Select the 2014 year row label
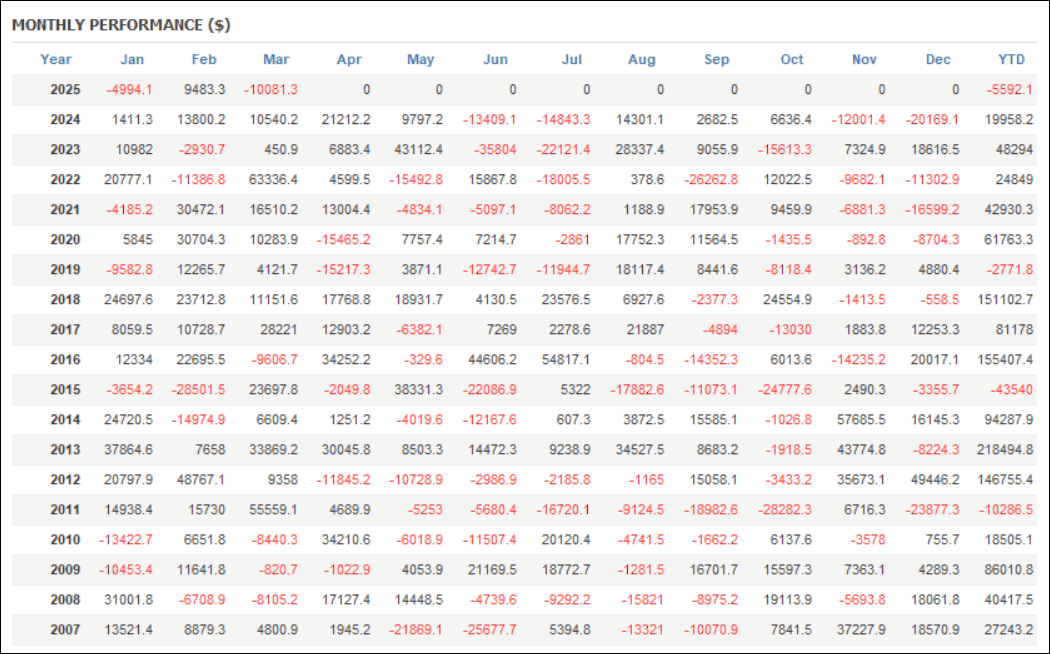1050x654 pixels. pos(65,420)
